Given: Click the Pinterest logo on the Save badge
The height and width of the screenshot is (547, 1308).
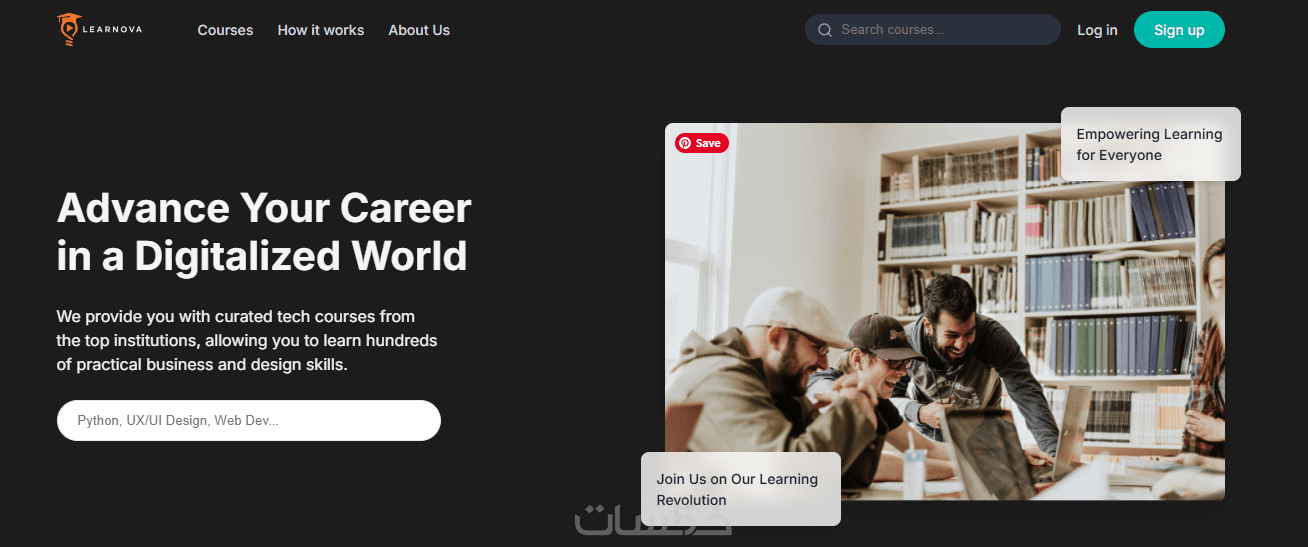Looking at the screenshot, I should (685, 143).
